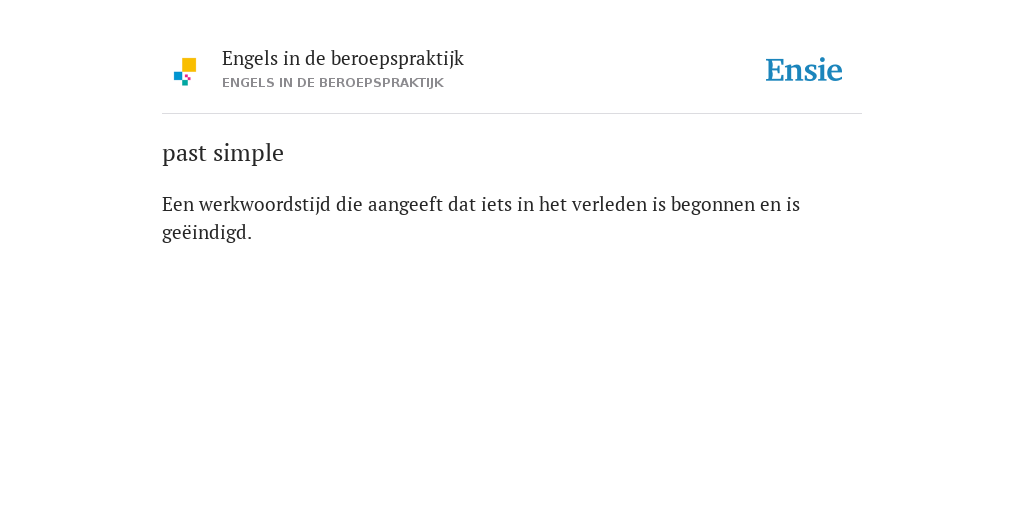1024x512 pixels.
Task: Click the word 'past' in the heading
Action: click(184, 154)
